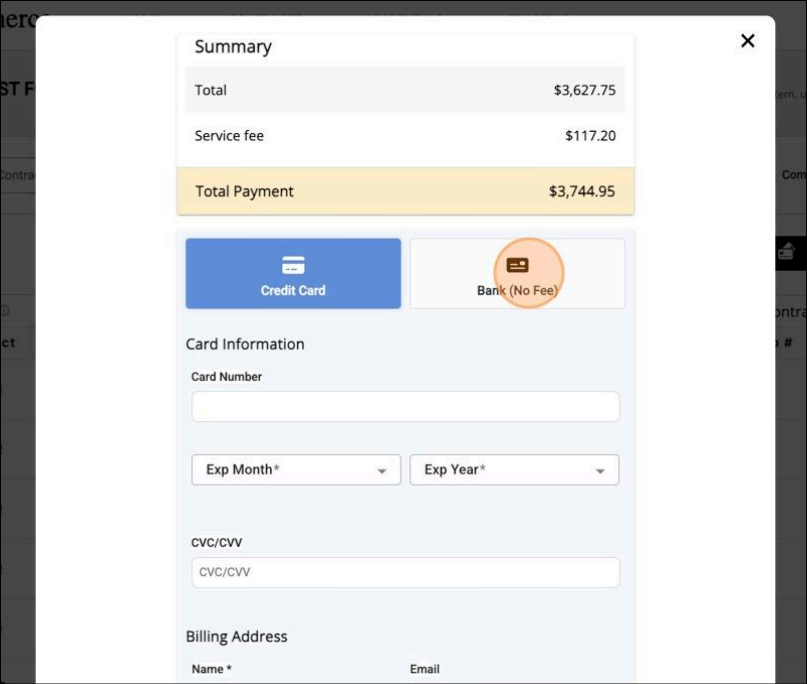
Task: Open the Exp Year dropdown
Action: point(513,470)
